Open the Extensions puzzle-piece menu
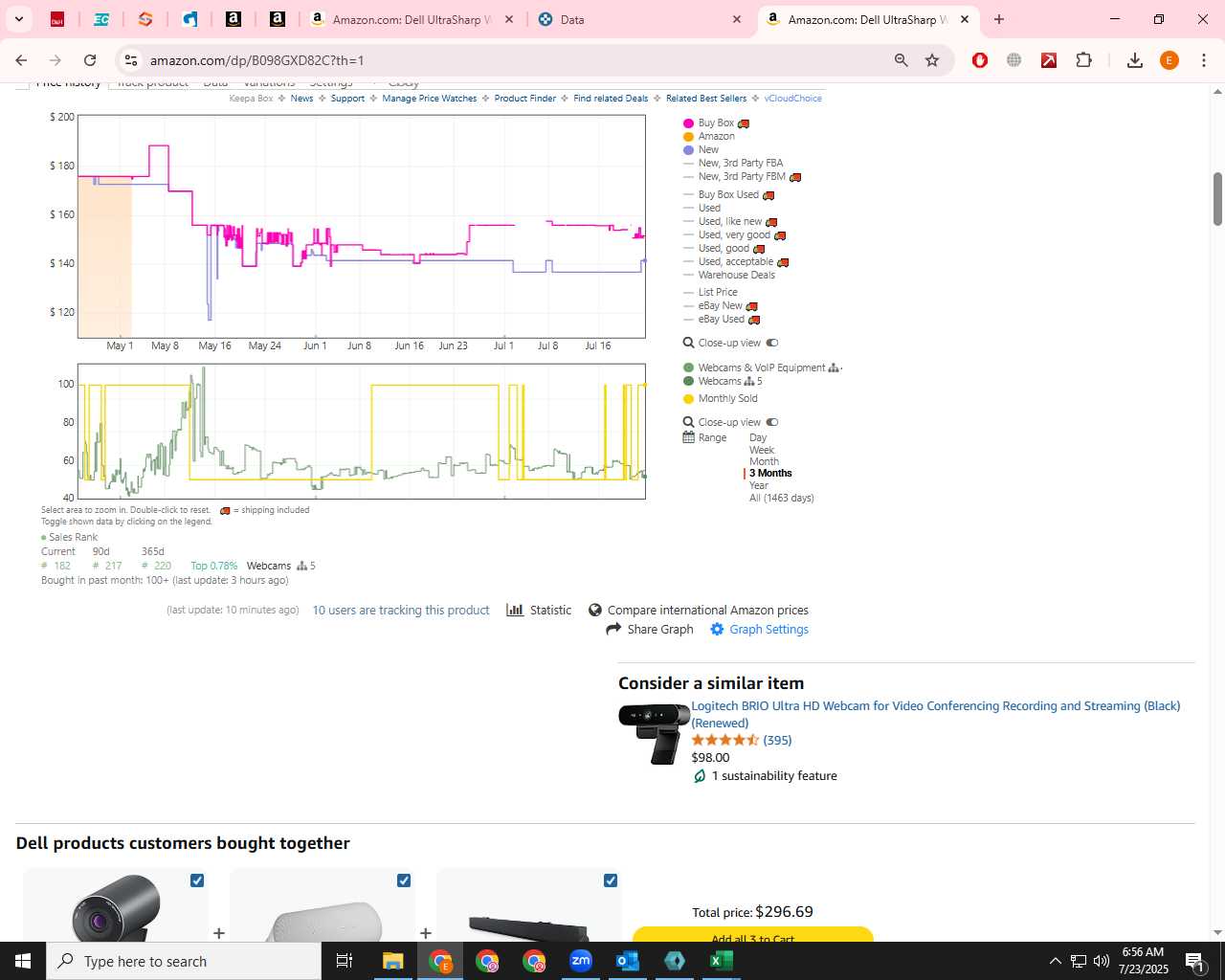 1083,60
